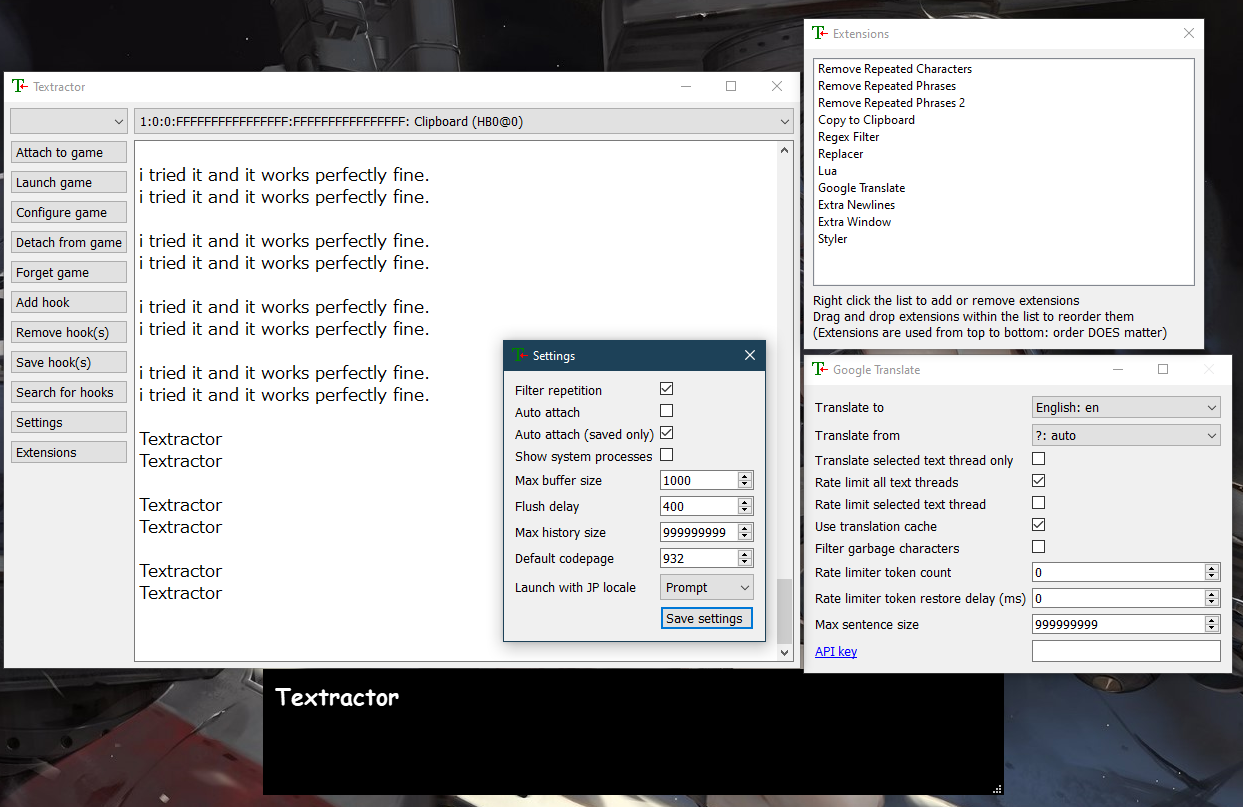Enable the Auto attach checkbox
1243x807 pixels.
point(667,410)
